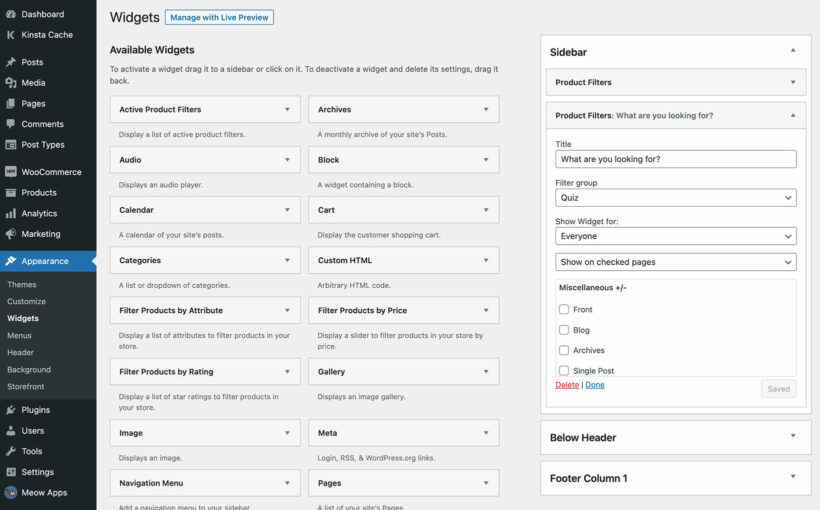Open Kinsta Cache via its K icon
The width and height of the screenshot is (820, 510).
tap(10, 35)
